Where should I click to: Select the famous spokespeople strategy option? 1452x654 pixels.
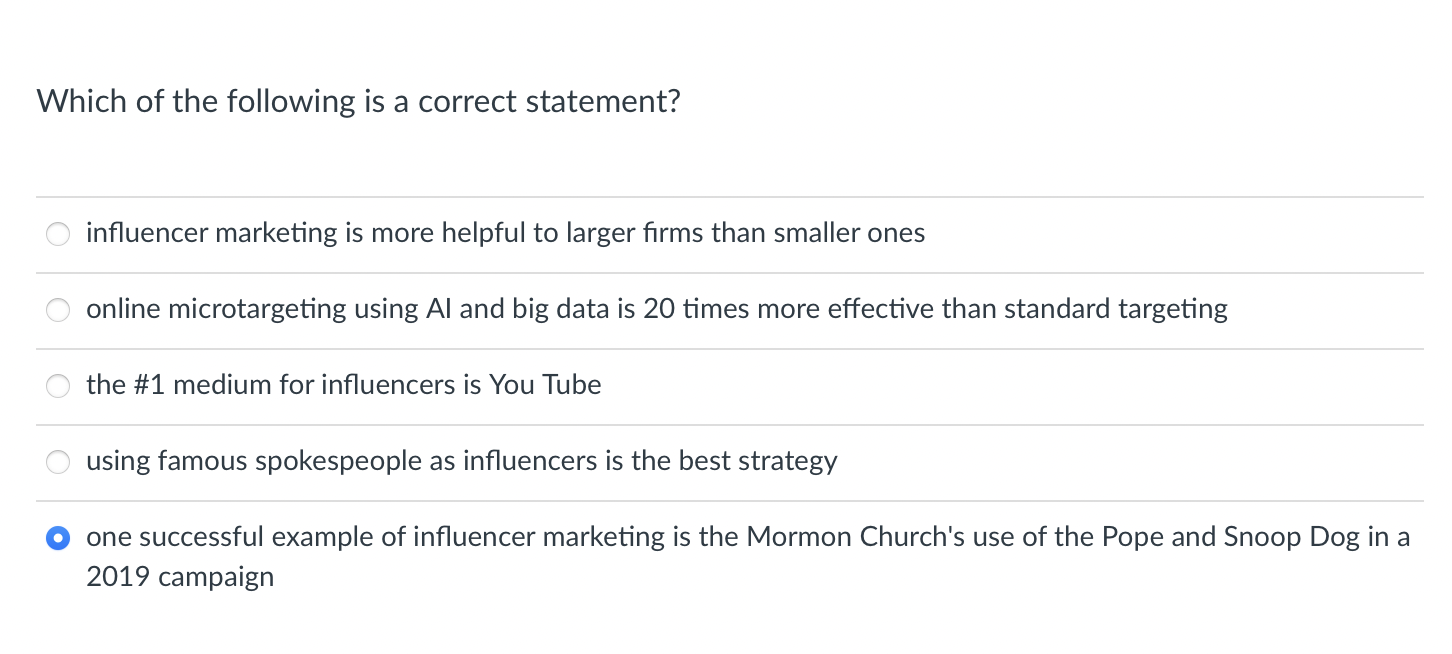58,462
